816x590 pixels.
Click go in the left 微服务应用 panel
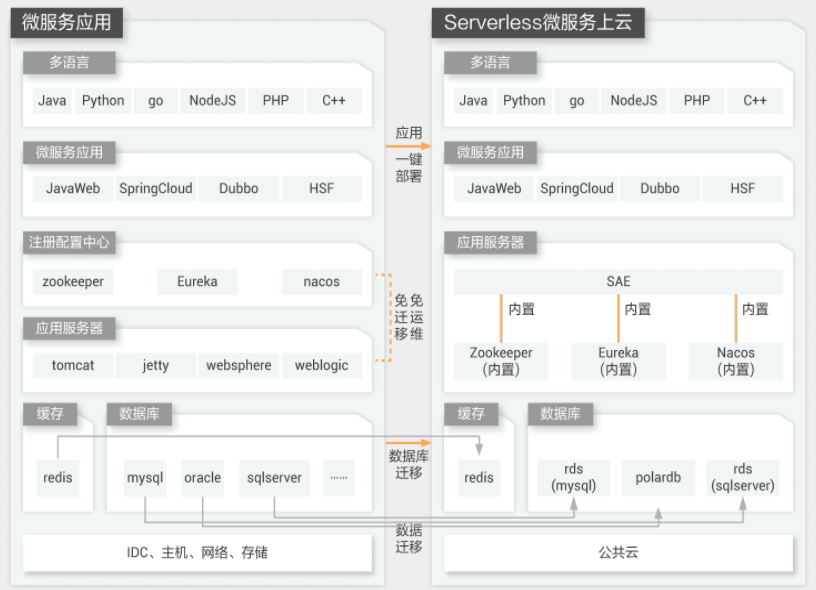pyautogui.click(x=156, y=100)
